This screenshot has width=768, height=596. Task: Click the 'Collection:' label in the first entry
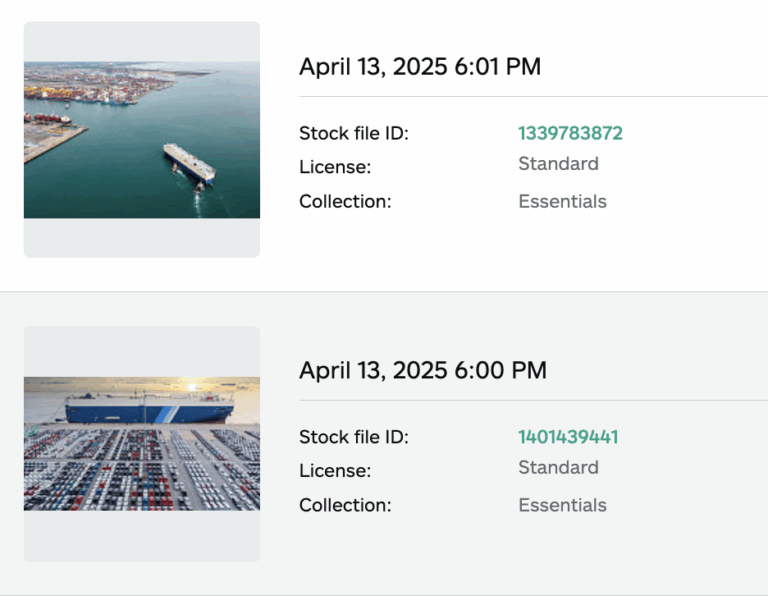(x=345, y=202)
